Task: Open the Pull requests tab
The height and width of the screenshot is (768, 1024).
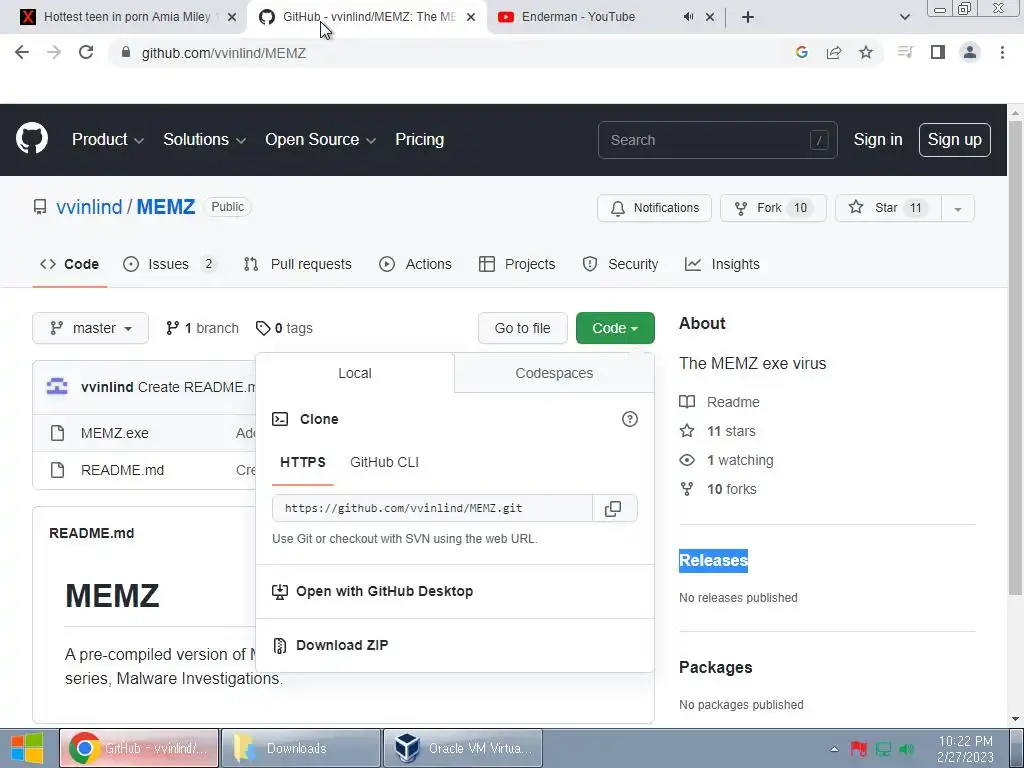Action: pos(298,264)
